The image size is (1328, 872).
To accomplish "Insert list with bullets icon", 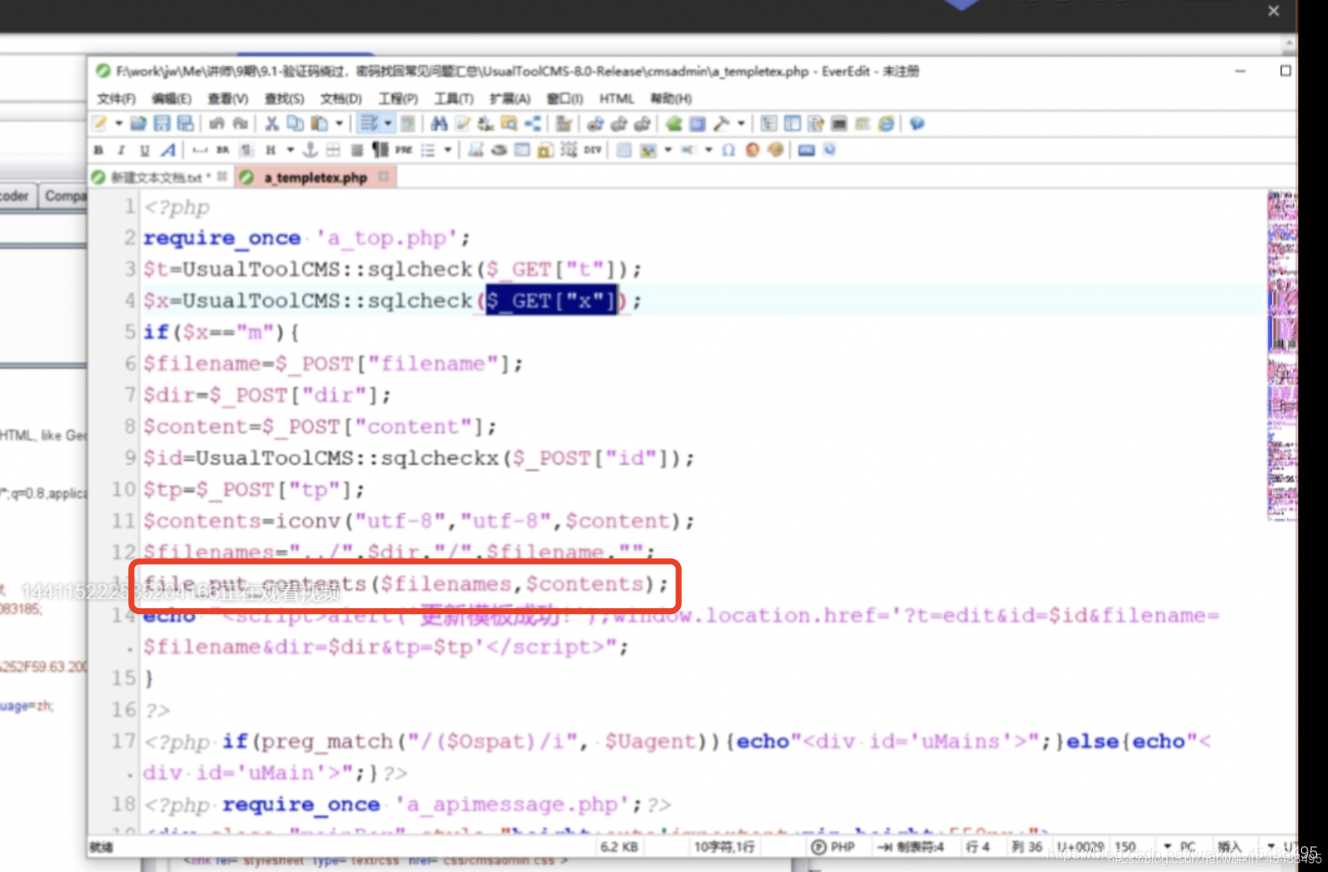I will point(428,150).
